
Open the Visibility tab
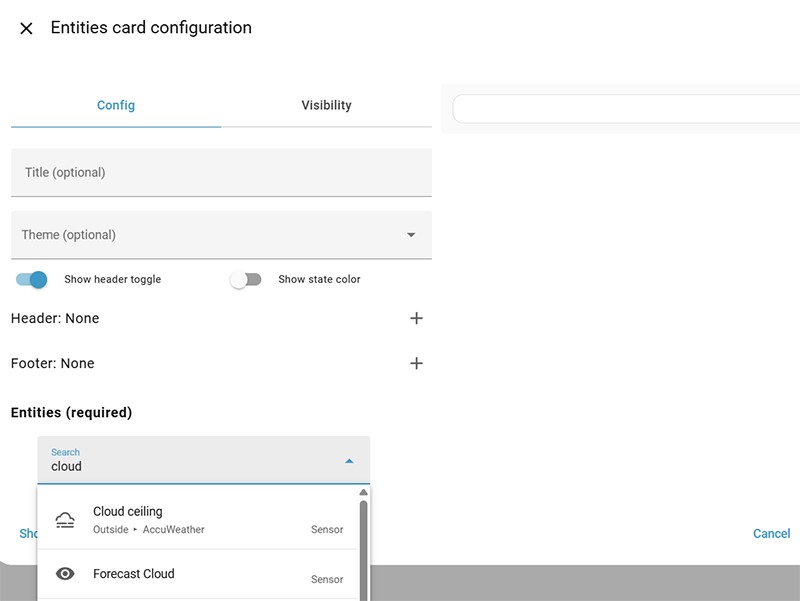(326, 105)
